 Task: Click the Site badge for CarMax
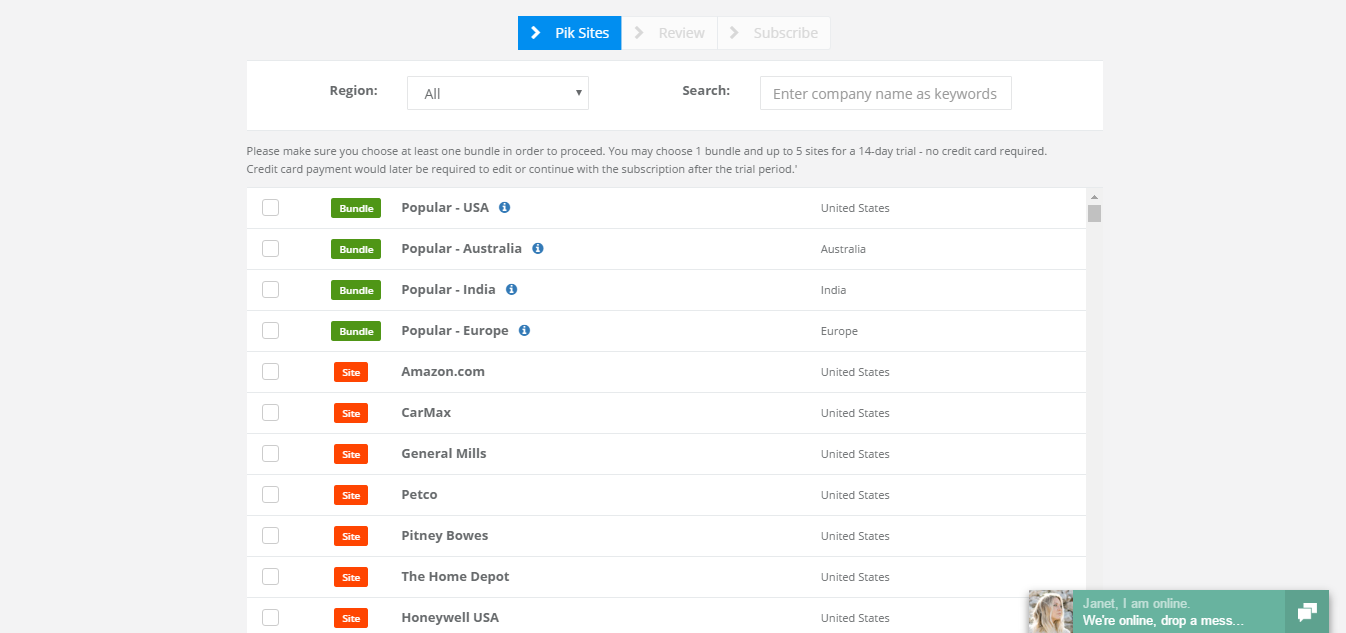[351, 413]
